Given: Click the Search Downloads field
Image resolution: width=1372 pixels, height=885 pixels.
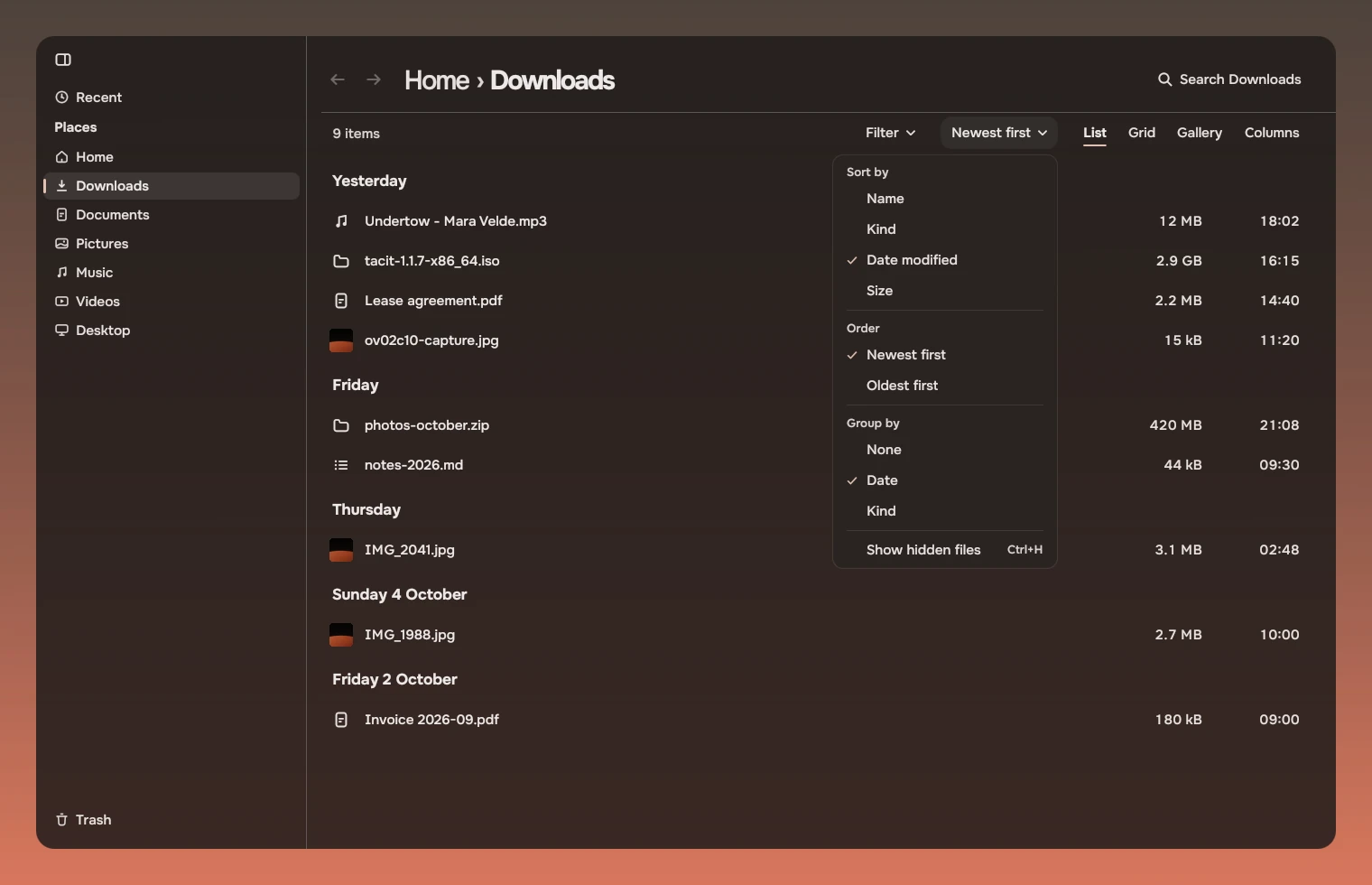Looking at the screenshot, I should click(1229, 79).
